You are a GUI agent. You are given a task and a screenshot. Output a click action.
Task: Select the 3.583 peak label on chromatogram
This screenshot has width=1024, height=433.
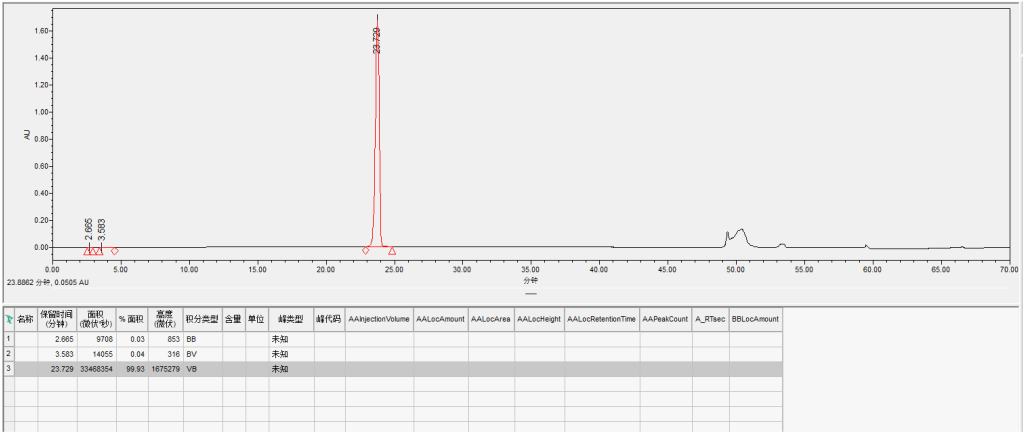(x=101, y=228)
